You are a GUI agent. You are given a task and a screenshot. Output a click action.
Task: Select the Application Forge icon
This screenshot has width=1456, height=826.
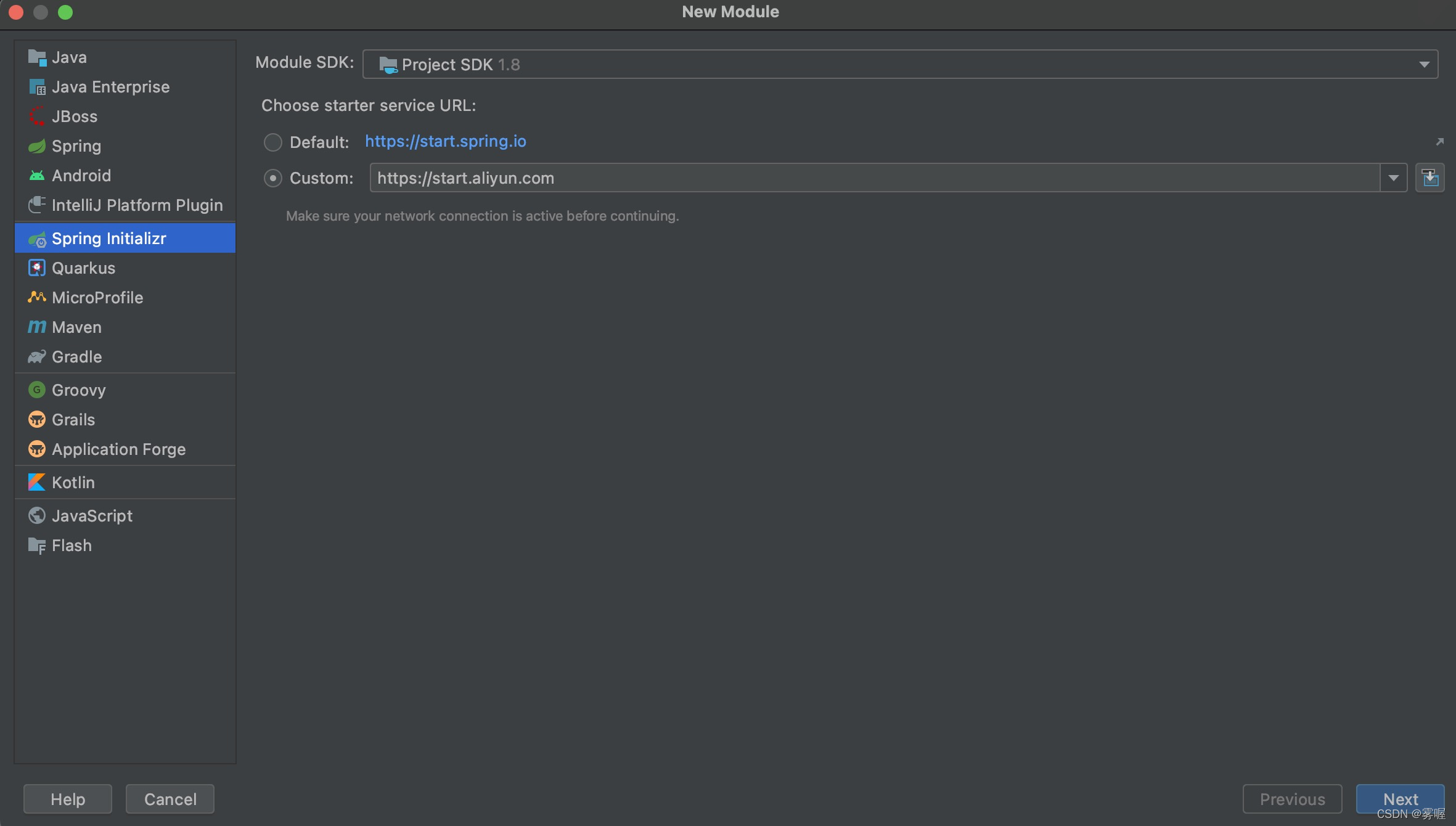[37, 448]
